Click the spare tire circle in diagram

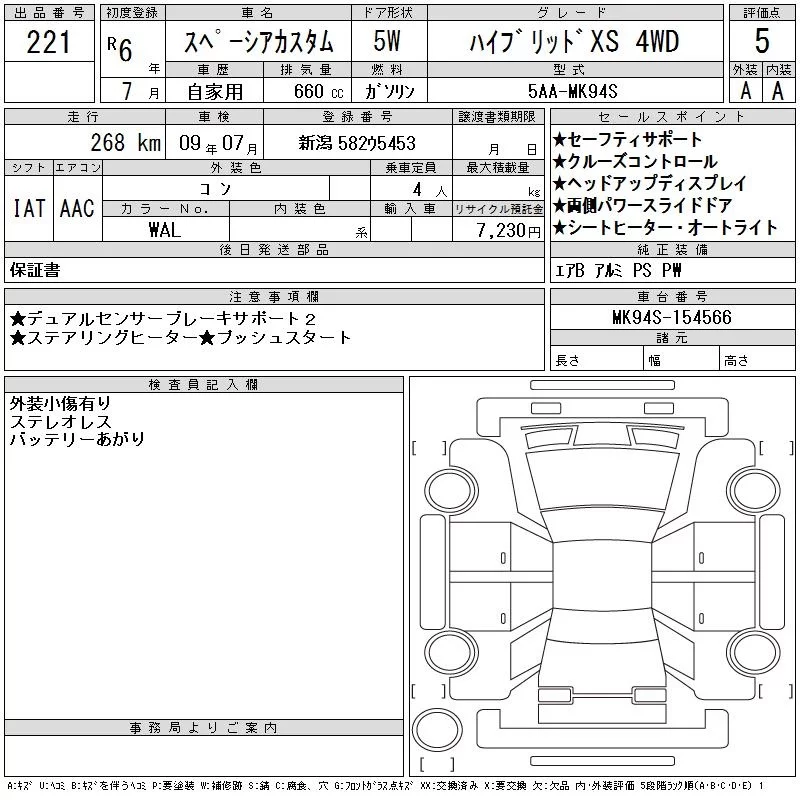[437, 730]
